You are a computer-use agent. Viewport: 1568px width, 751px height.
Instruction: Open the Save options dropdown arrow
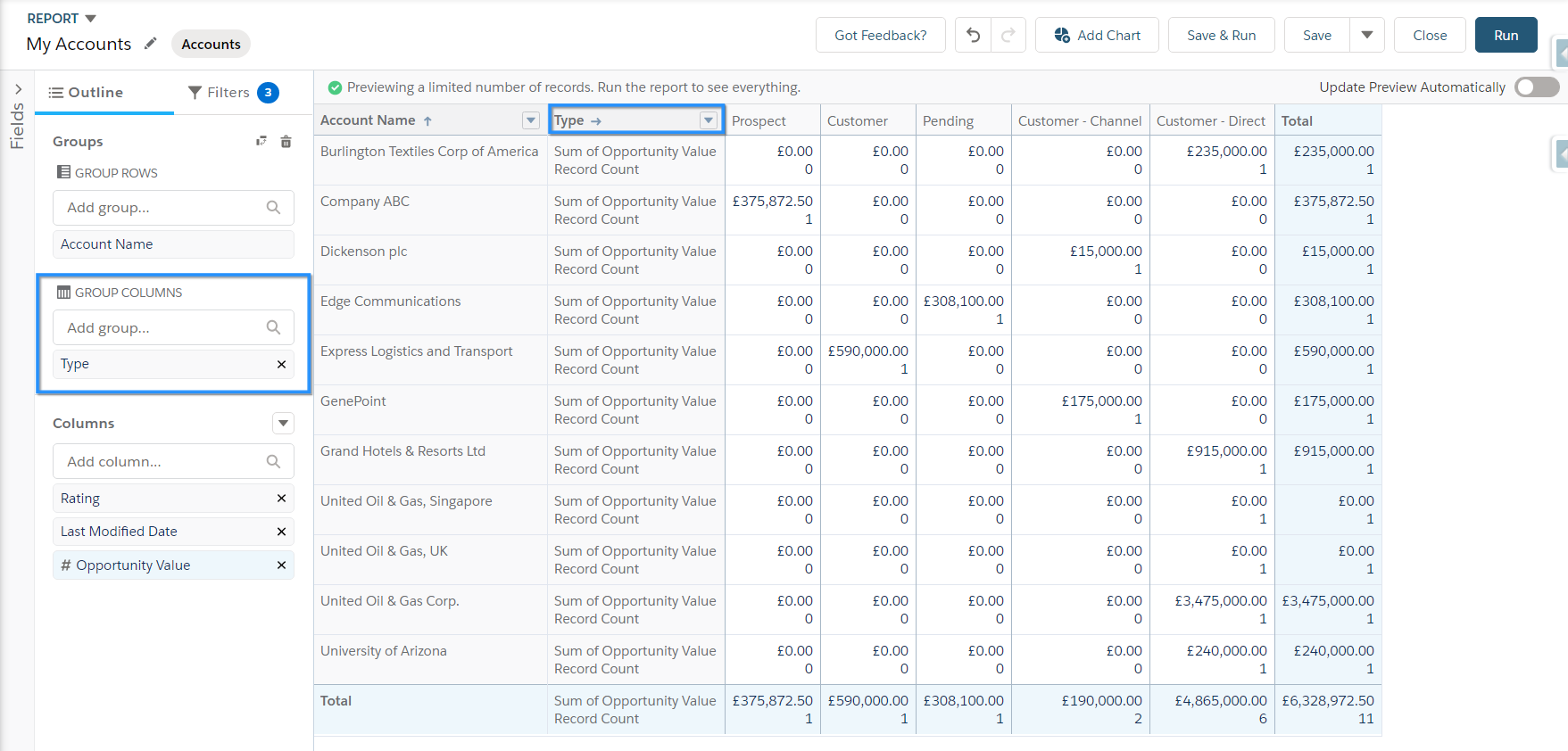coord(1367,36)
